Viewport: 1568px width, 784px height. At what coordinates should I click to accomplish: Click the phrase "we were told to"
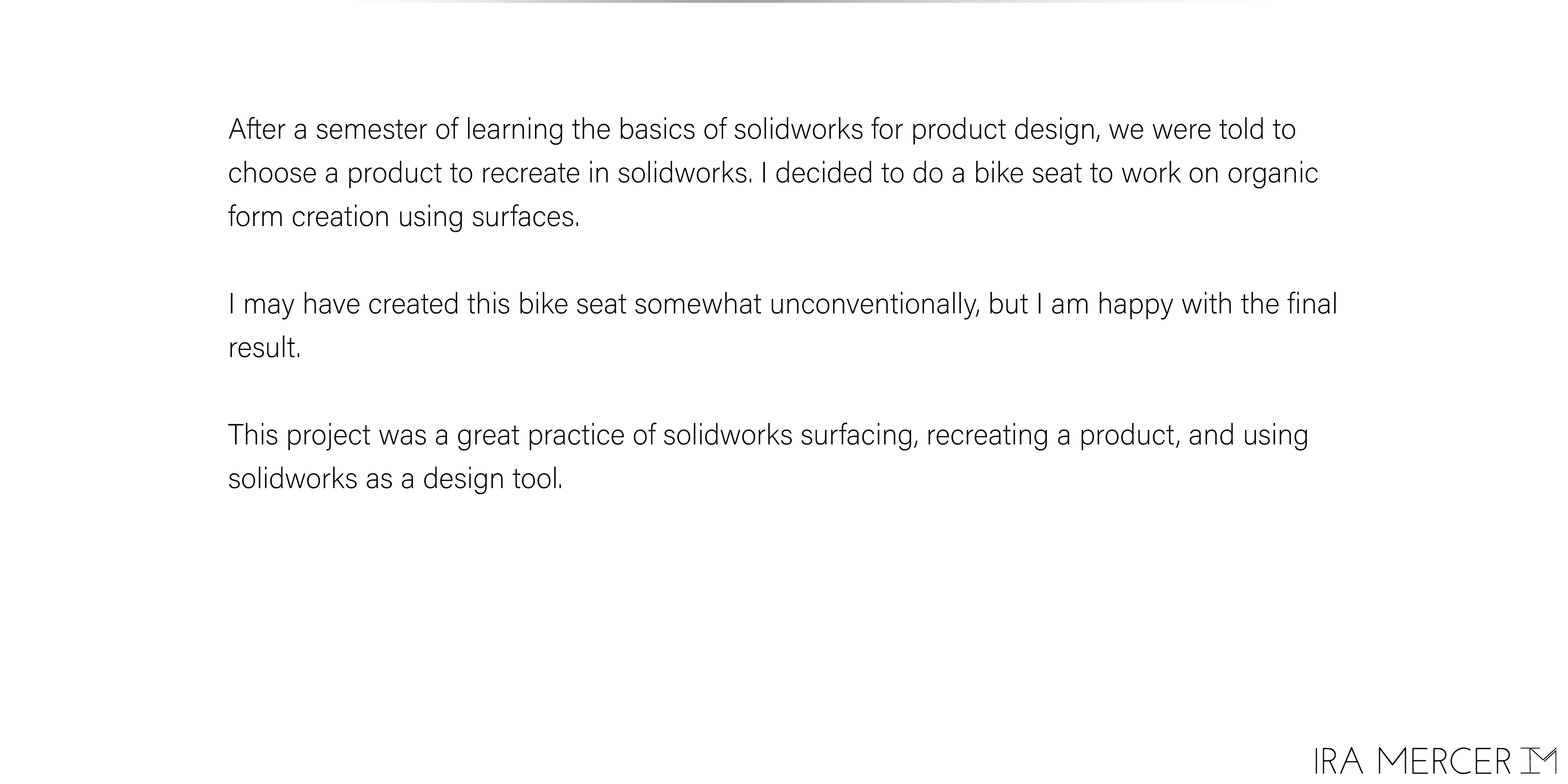pyautogui.click(x=1202, y=129)
